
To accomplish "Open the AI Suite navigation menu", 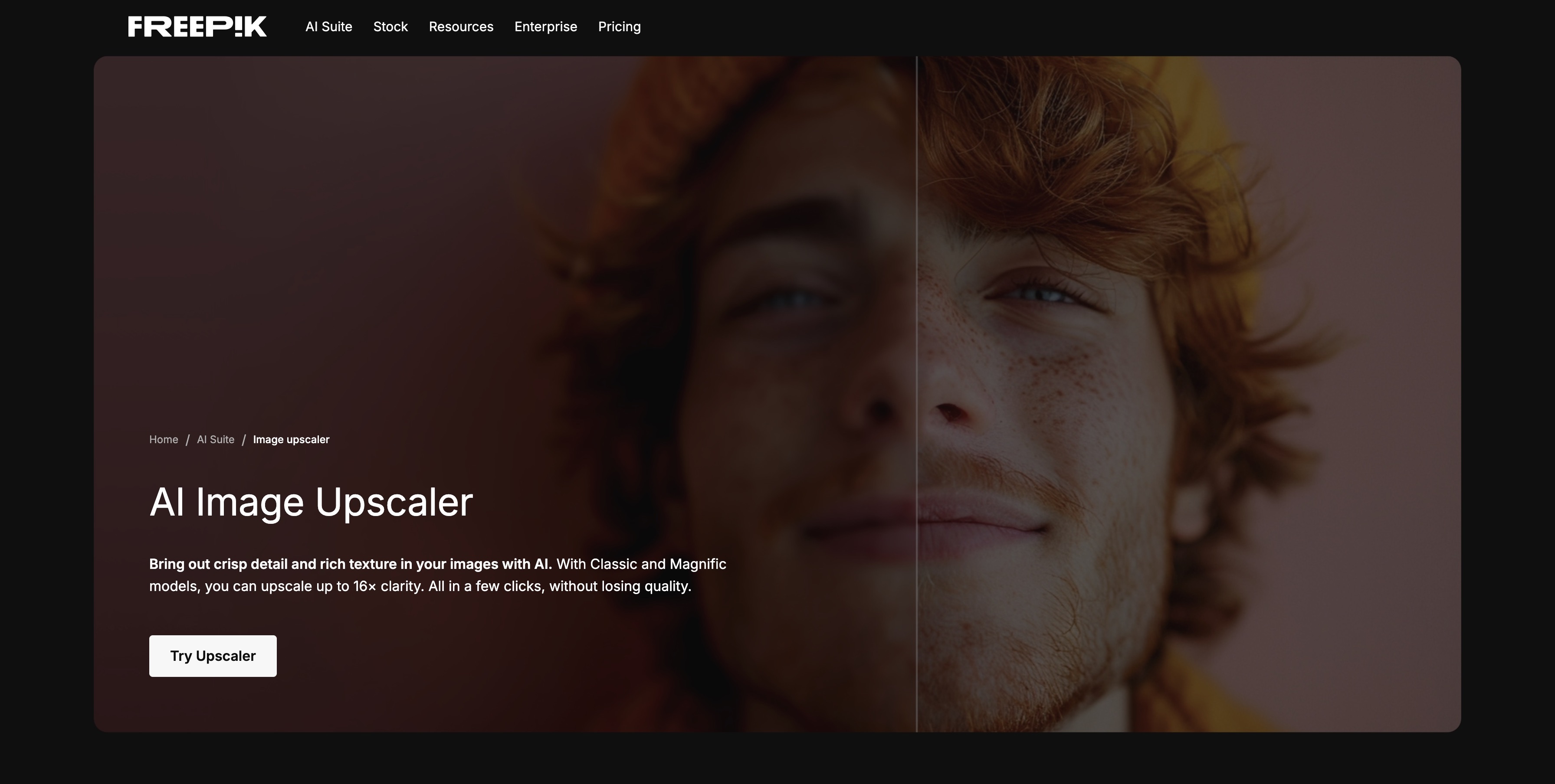I will coord(328,26).
